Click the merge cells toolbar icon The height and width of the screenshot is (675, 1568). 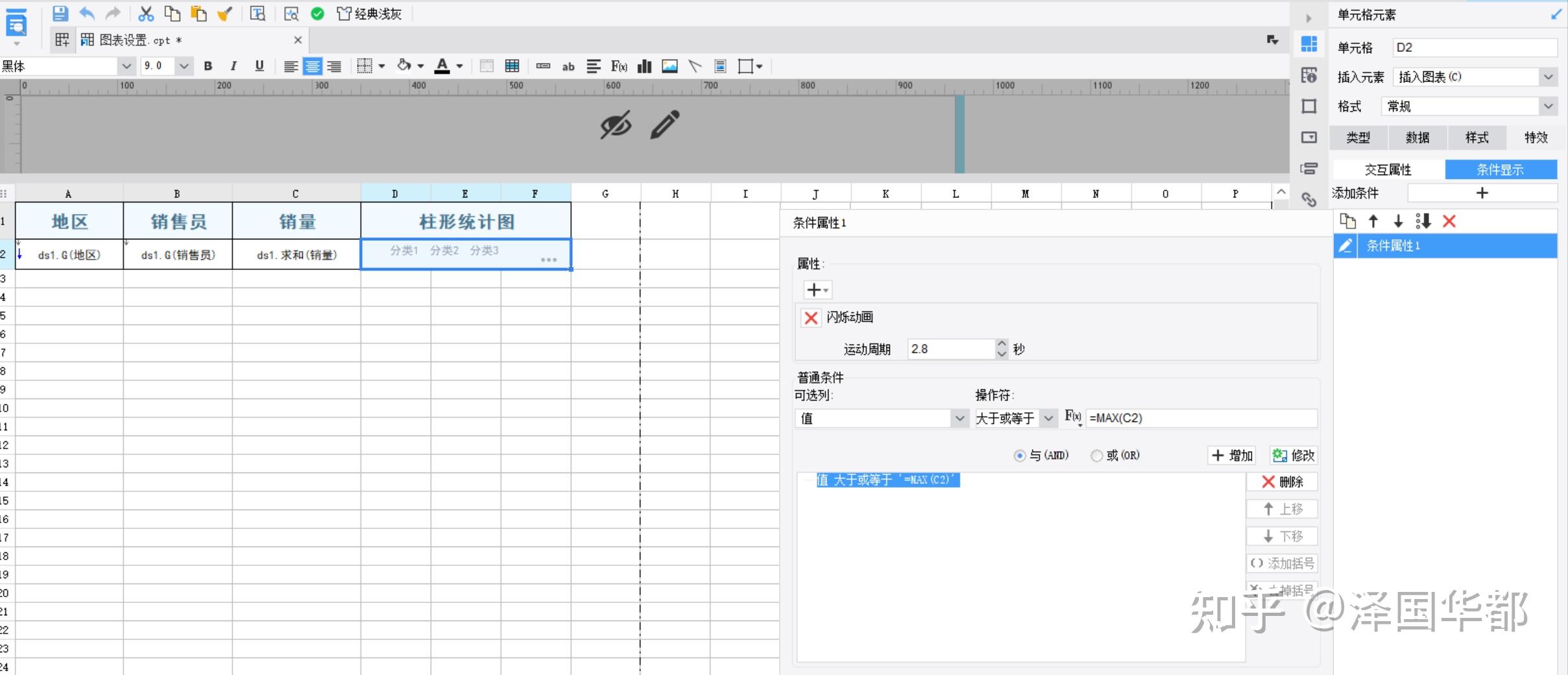[485, 66]
